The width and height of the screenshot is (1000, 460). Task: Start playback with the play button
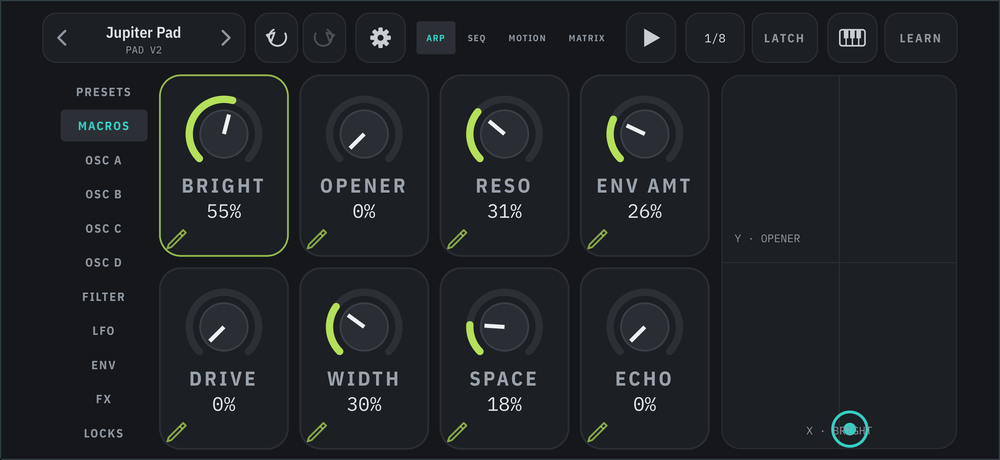[x=651, y=38]
